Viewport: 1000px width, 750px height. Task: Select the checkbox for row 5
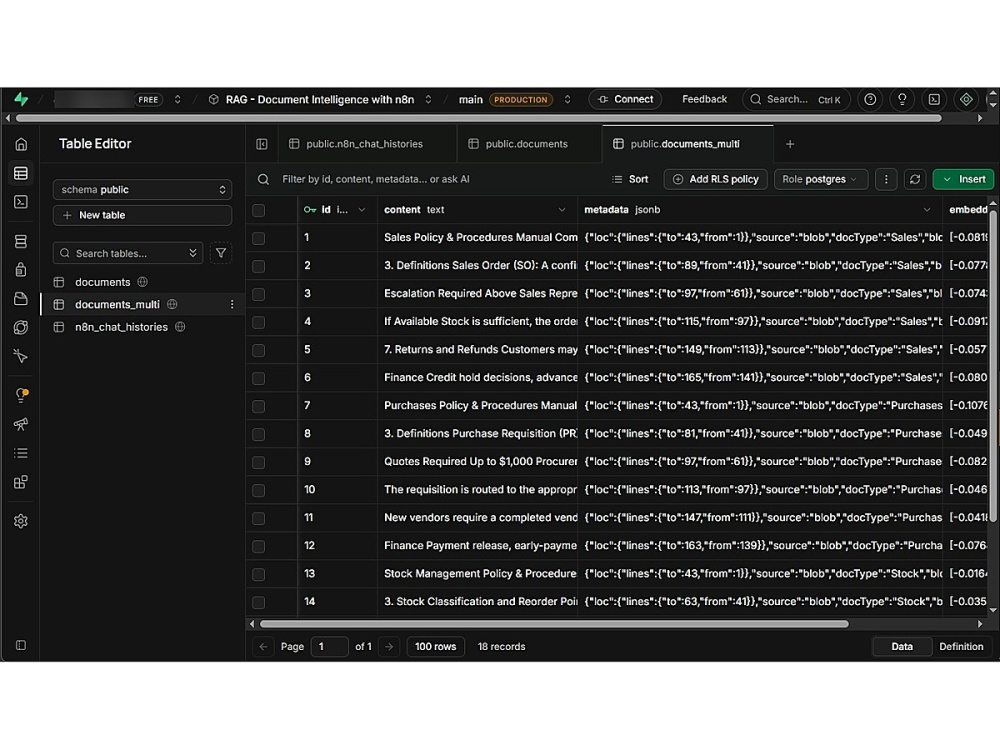click(258, 350)
